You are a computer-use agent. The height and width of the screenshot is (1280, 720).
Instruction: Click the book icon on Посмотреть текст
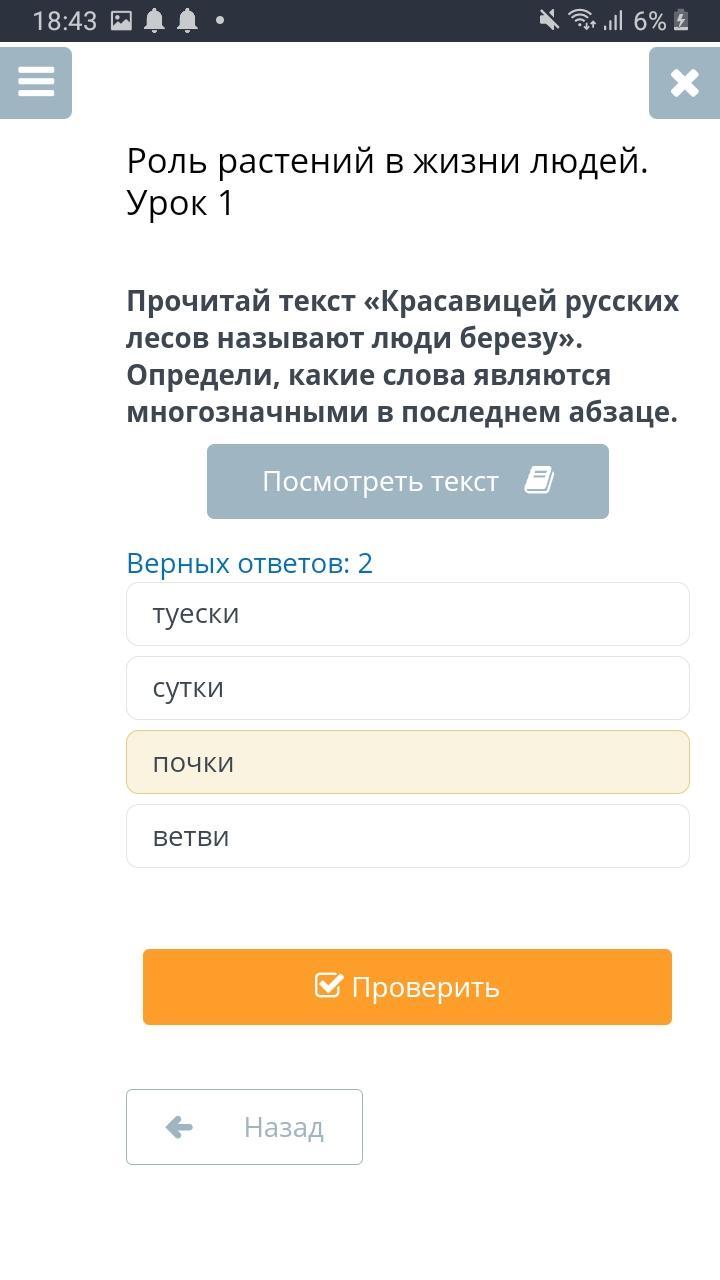539,481
